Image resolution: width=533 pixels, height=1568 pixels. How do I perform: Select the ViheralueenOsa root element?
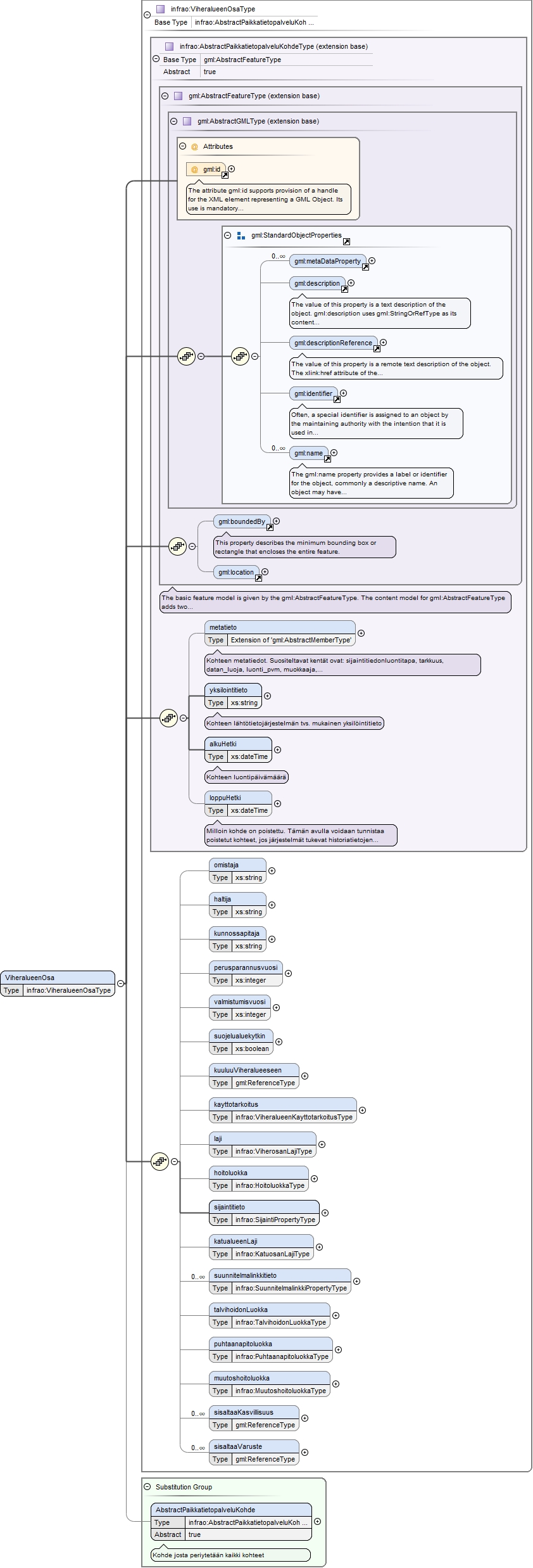(x=58, y=983)
